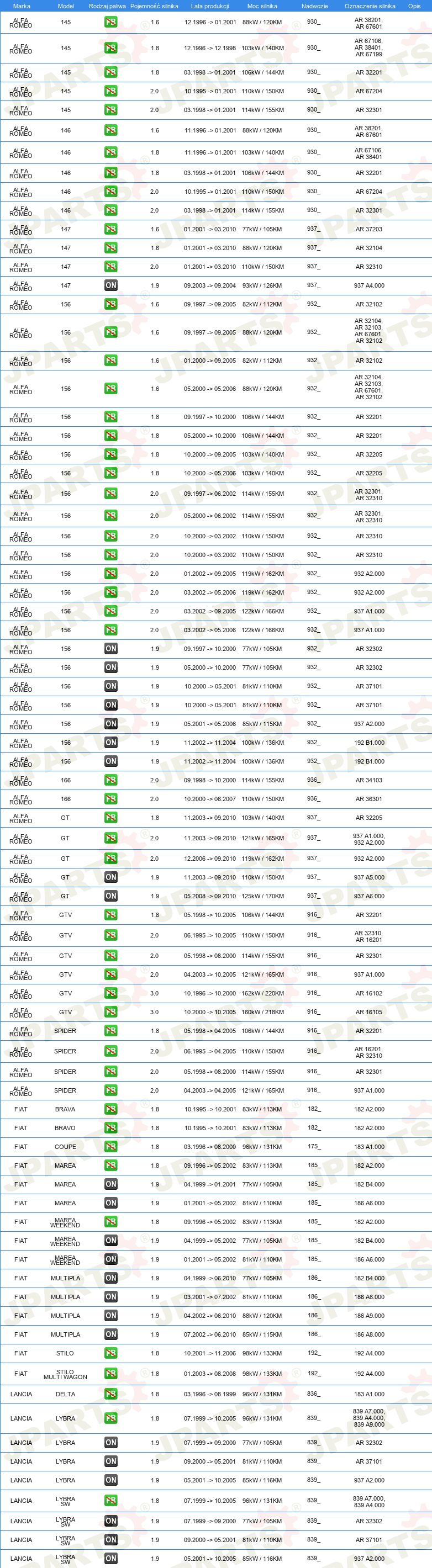Click petrol icon in Fiat Coupe row

(110, 1147)
